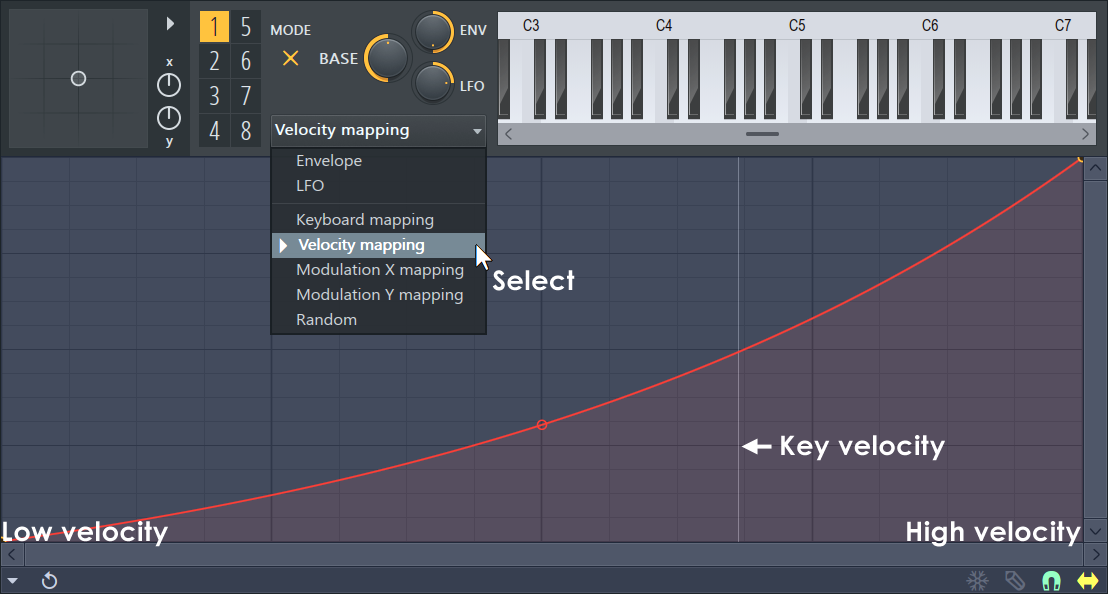Viewport: 1108px width, 594px height.
Task: Select articulator slot 4
Action: click(x=214, y=131)
